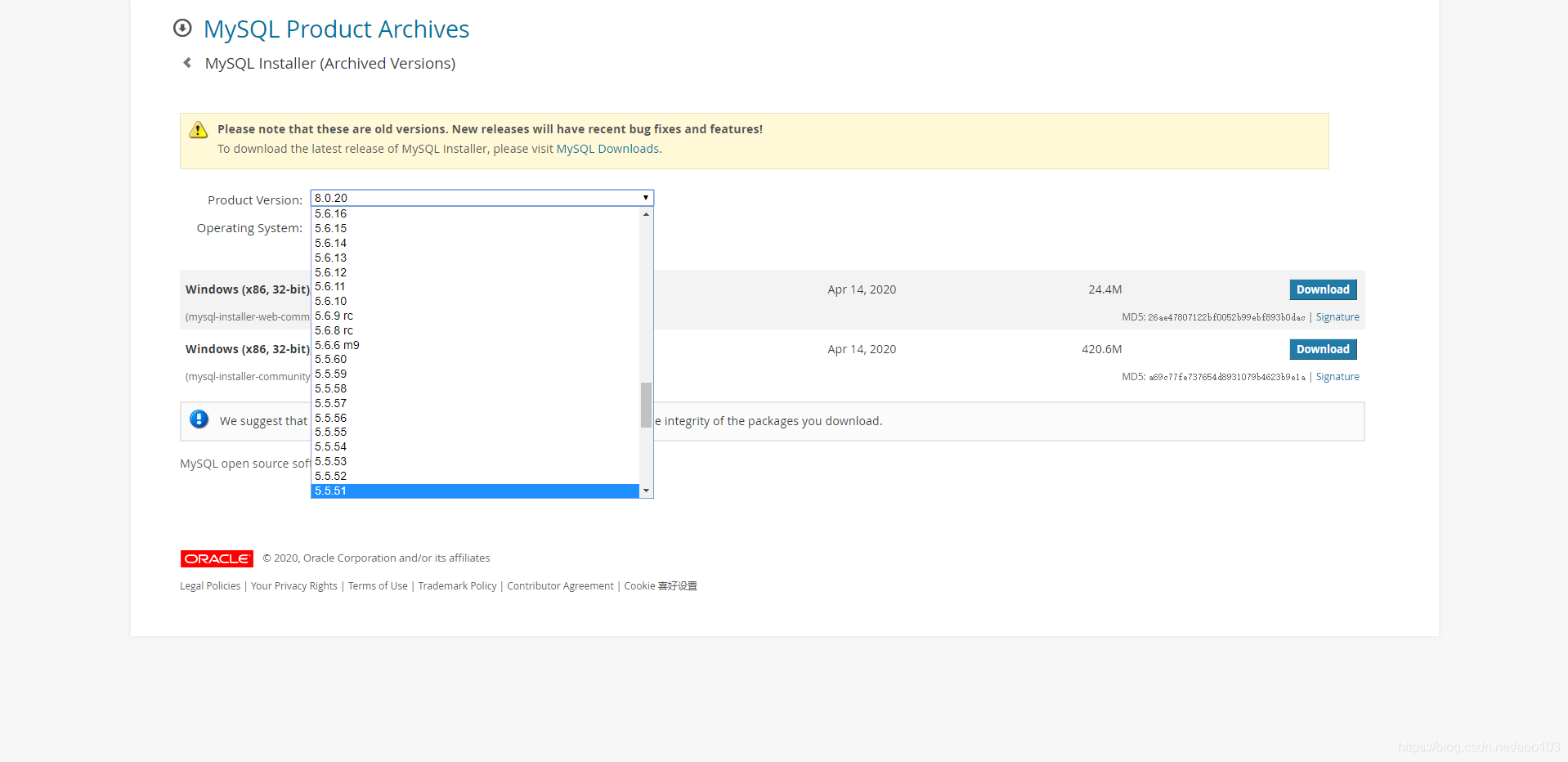Click the yellow warning triangle icon
Viewport: 1568px width, 762px height.
(198, 130)
